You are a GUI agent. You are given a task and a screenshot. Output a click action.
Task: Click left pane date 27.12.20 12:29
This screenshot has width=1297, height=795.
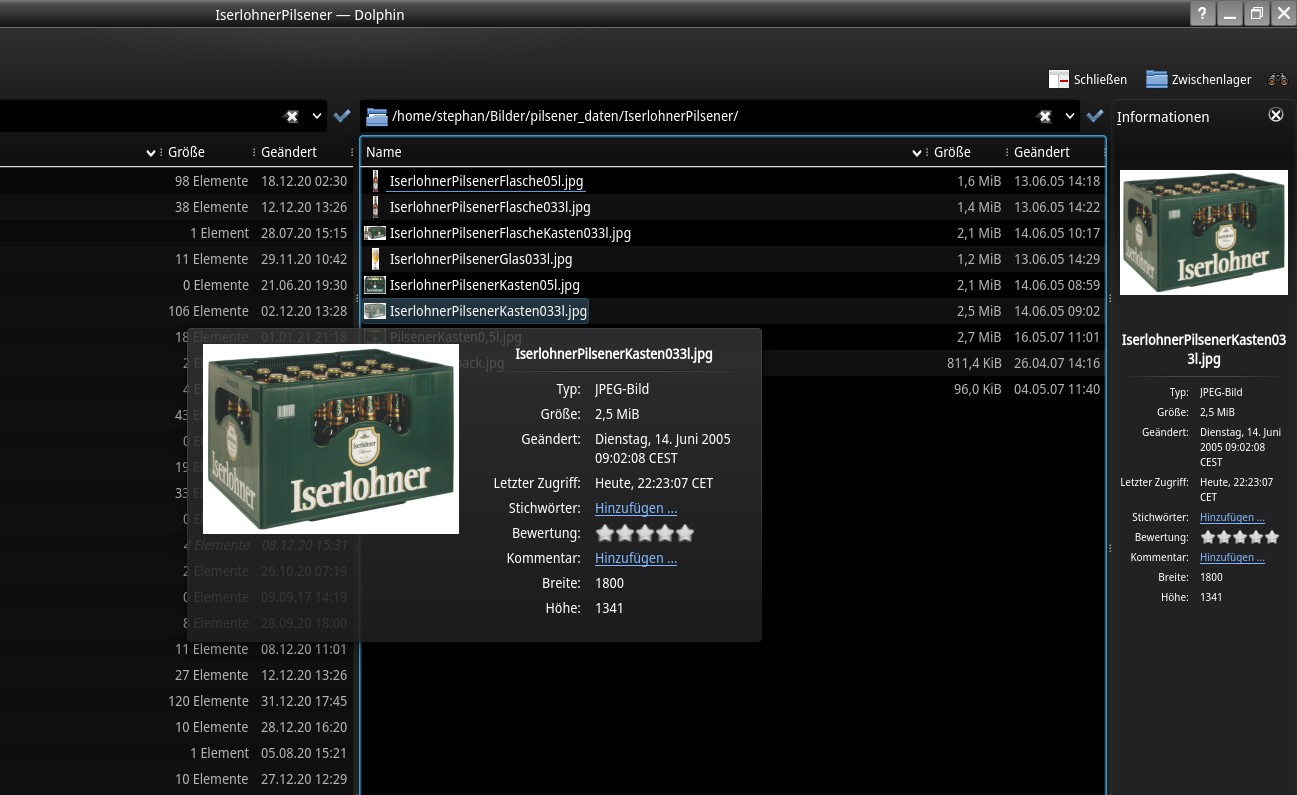click(304, 779)
